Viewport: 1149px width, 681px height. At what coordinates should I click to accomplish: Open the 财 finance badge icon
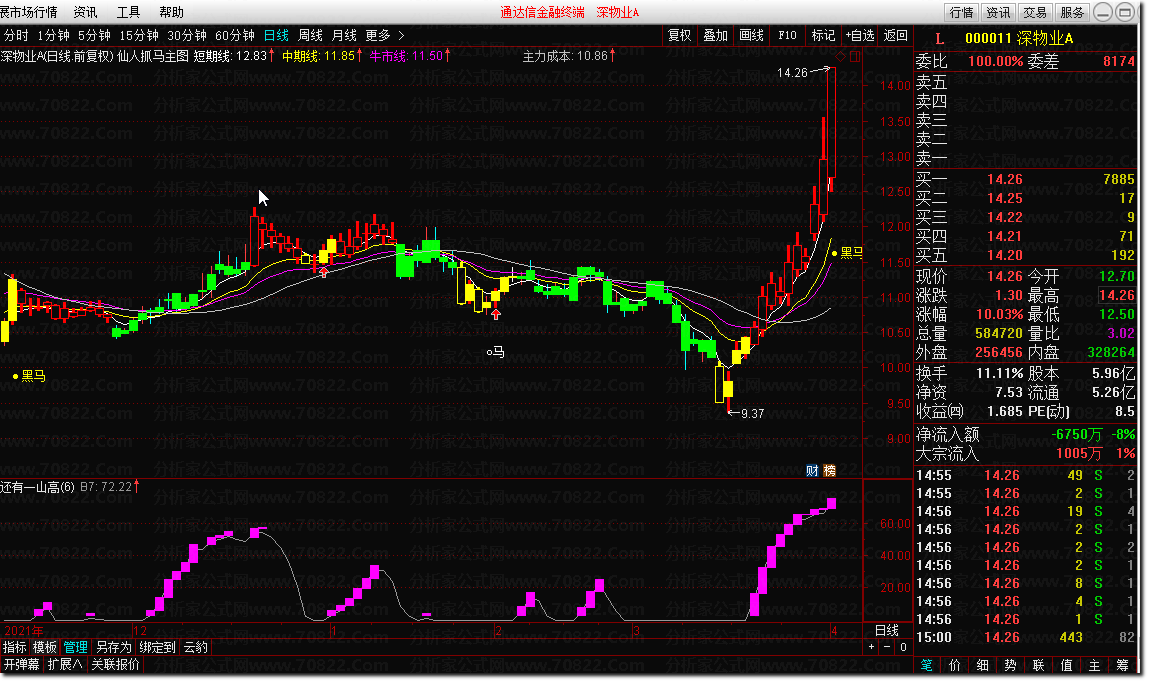tap(812, 471)
